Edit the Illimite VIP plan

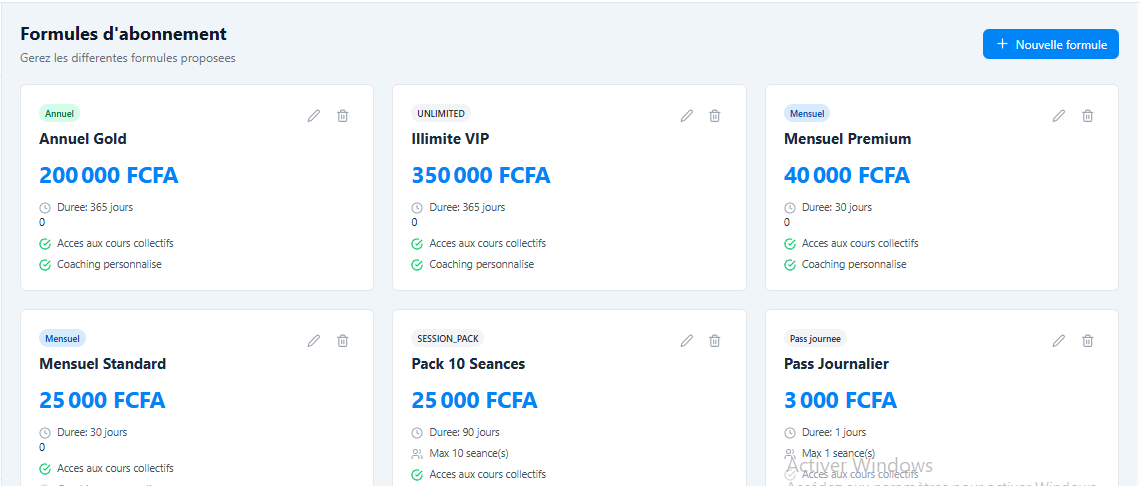(x=686, y=116)
